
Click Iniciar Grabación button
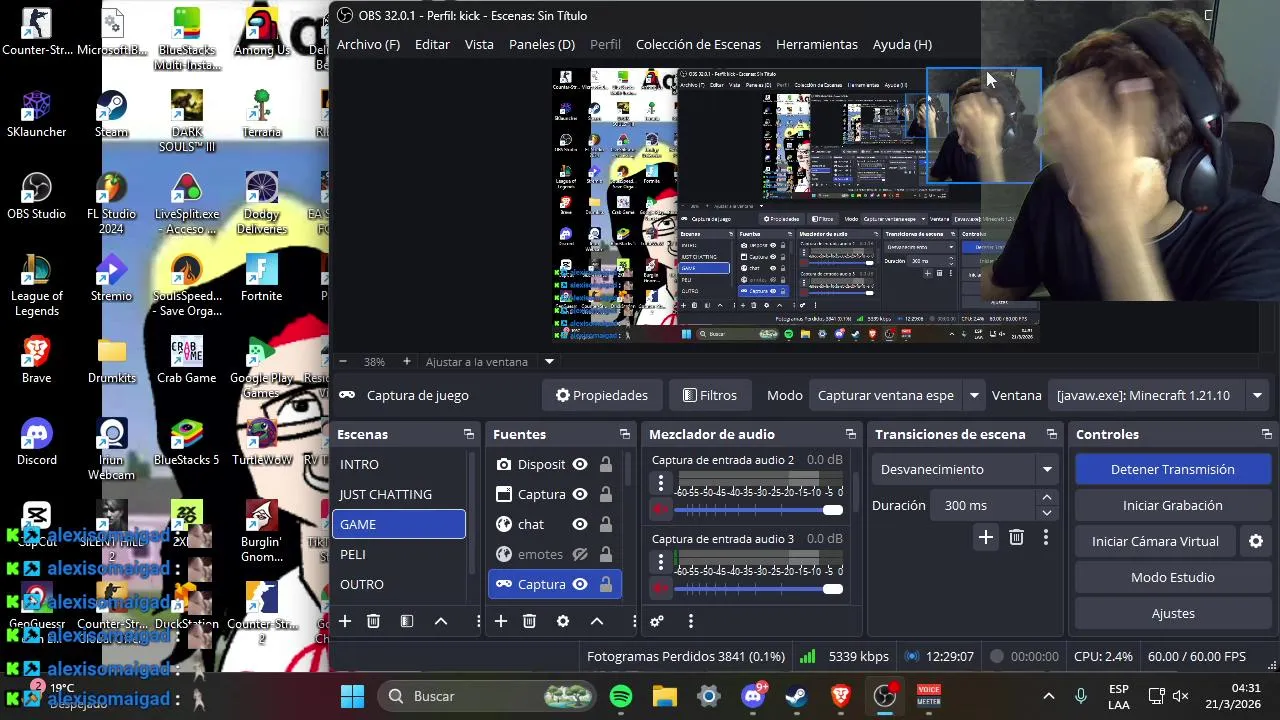[x=1172, y=505]
